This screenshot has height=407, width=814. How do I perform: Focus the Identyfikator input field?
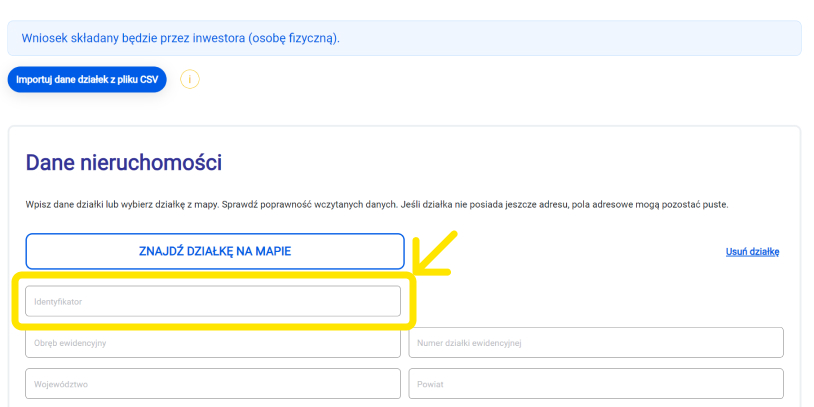pos(212,301)
